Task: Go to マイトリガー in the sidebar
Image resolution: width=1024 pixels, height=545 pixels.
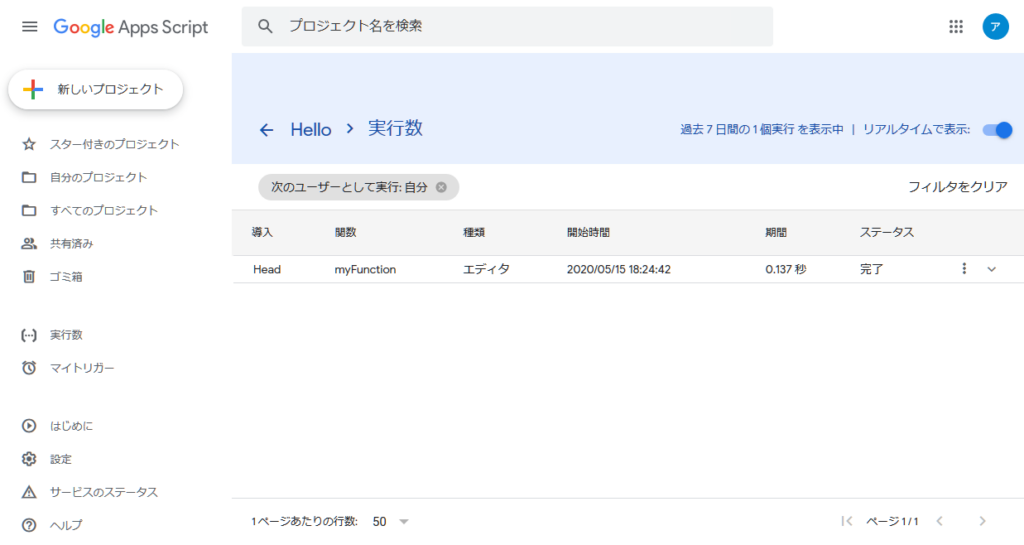Action: tap(82, 368)
